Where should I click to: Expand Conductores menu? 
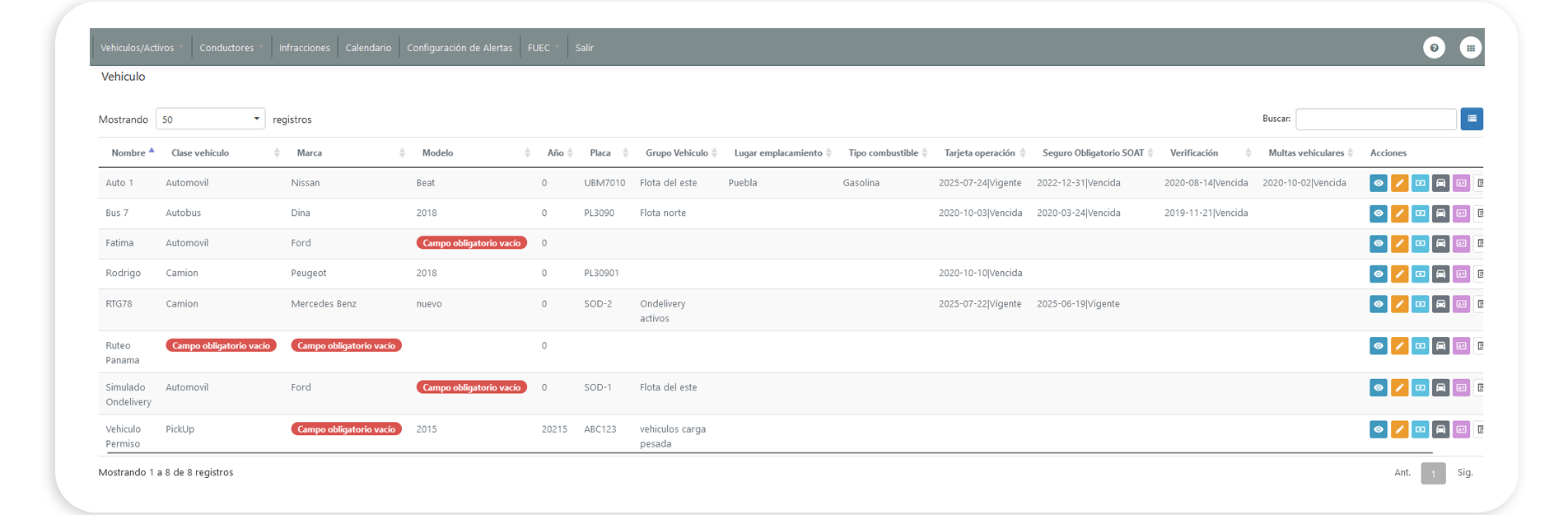(231, 48)
